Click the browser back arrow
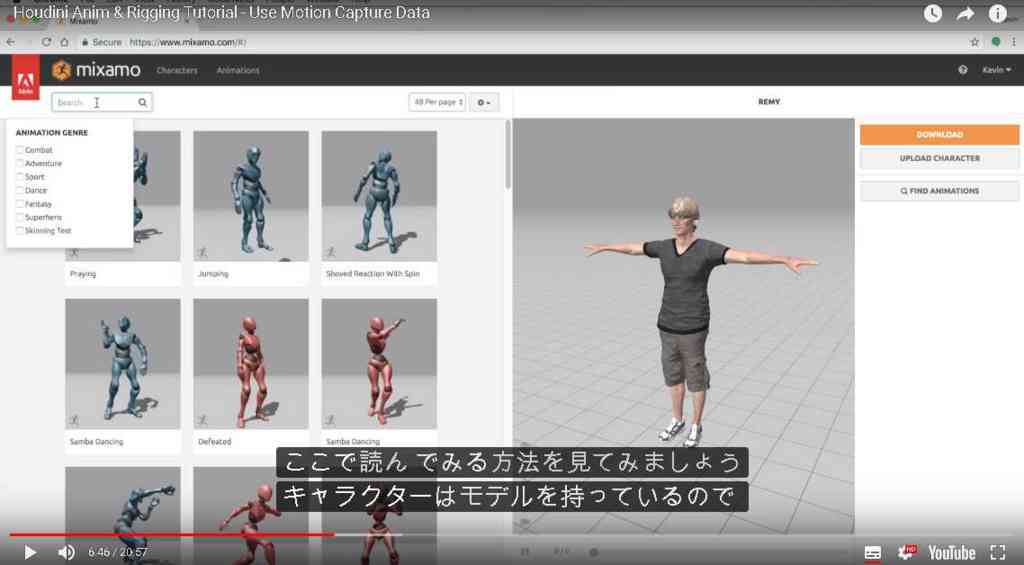 point(10,42)
